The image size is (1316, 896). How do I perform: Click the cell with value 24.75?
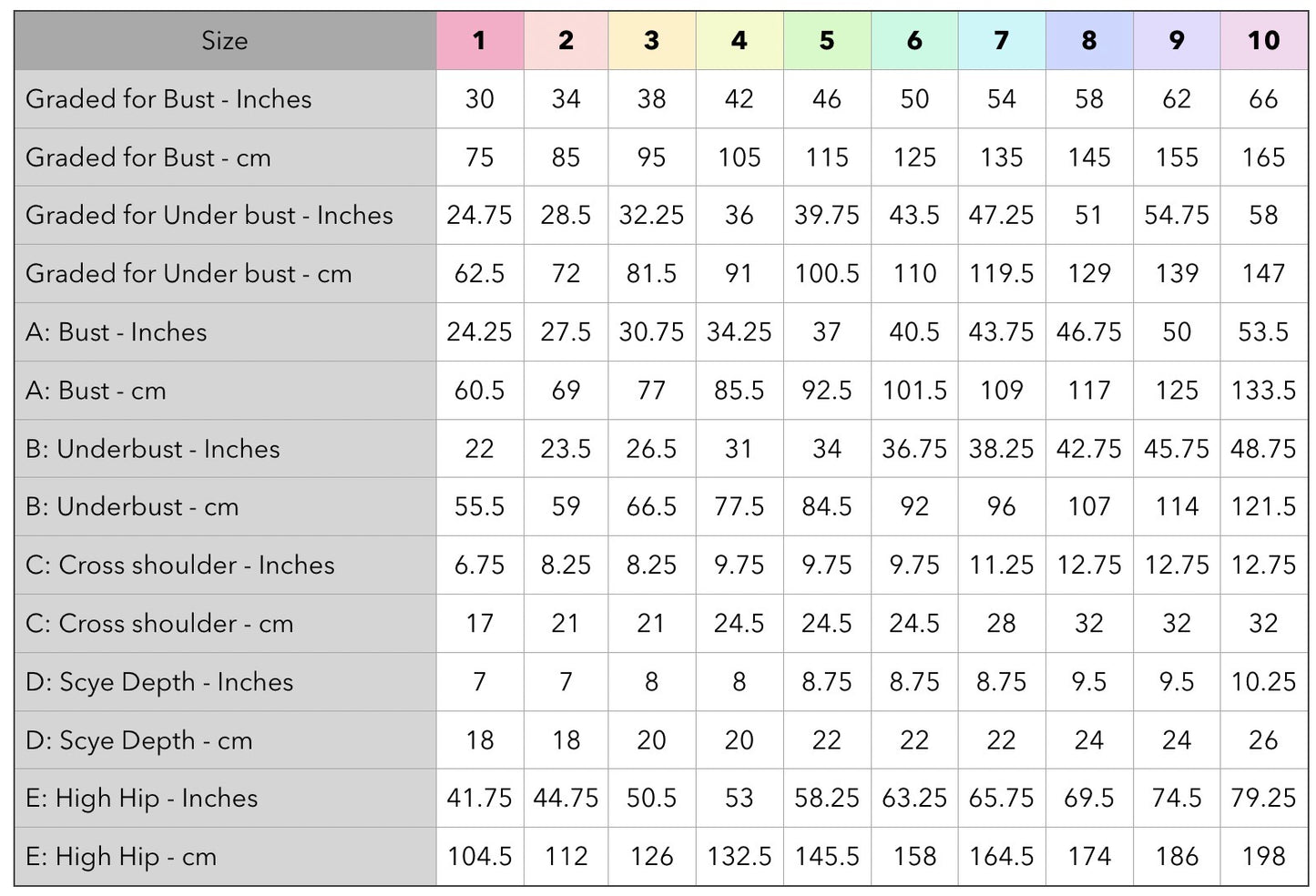coord(480,216)
